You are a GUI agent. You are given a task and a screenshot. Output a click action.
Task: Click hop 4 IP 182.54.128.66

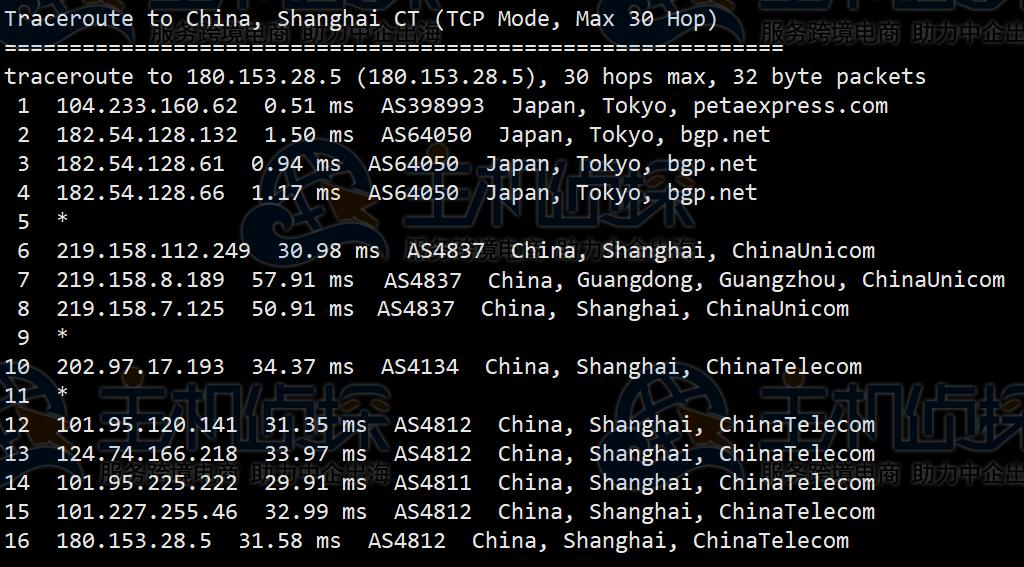coord(140,193)
